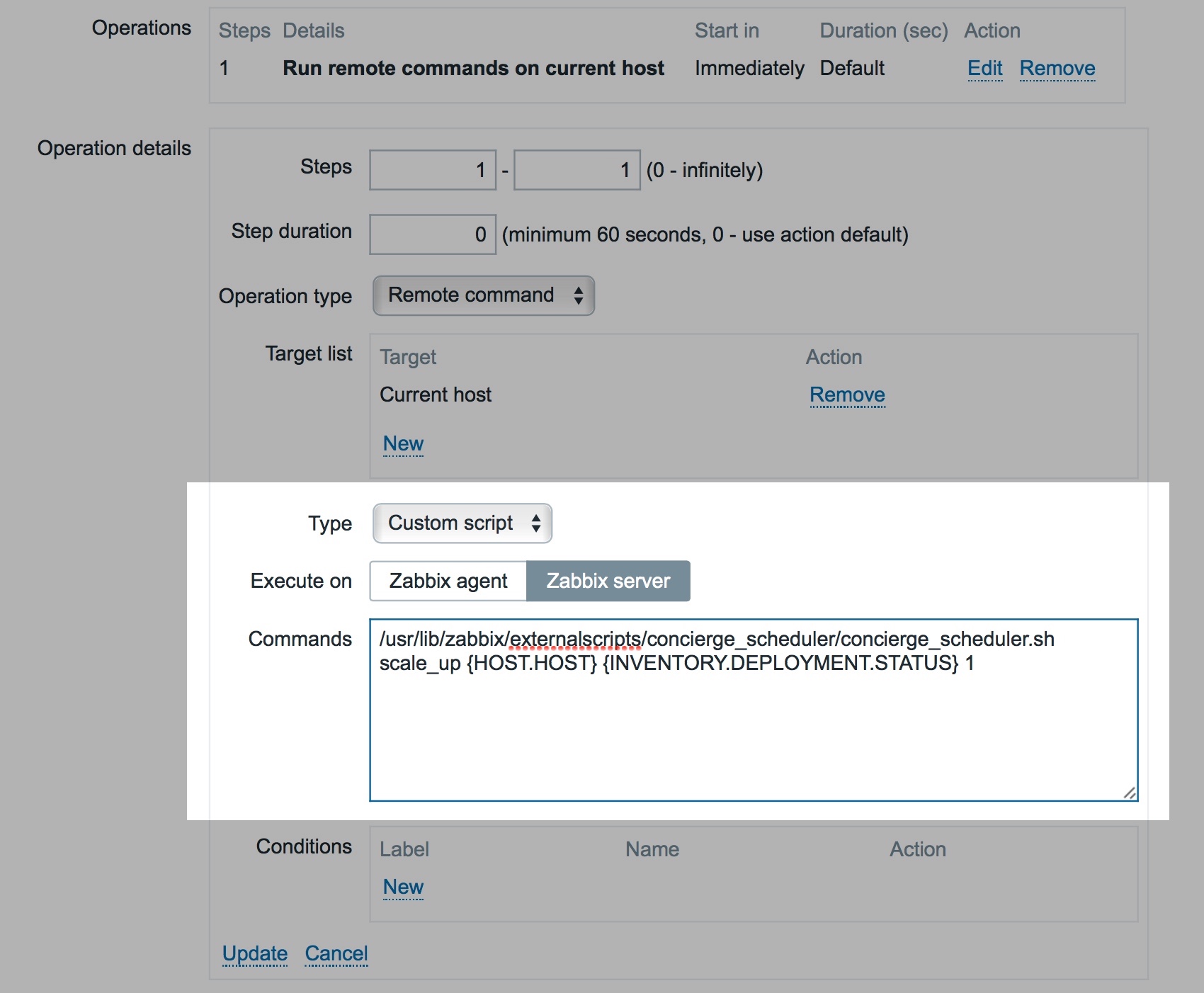Remove Current host from Target list
The image size is (1204, 993).
[x=847, y=395]
